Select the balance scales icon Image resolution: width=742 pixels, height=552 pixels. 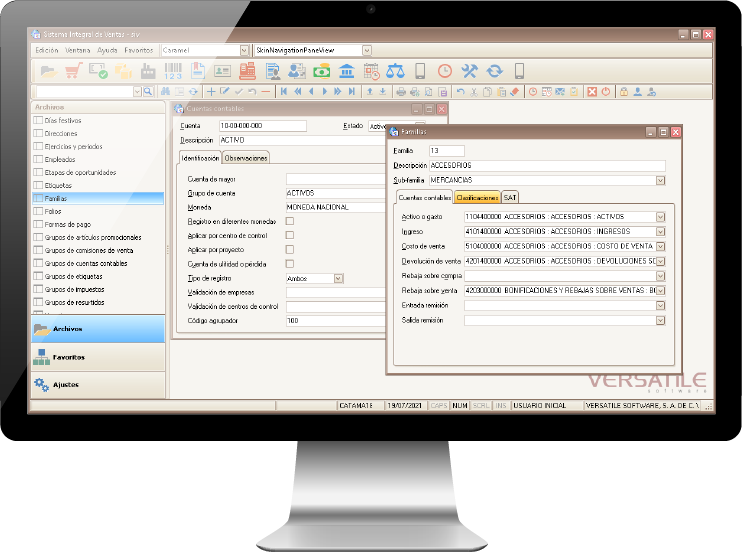[395, 71]
